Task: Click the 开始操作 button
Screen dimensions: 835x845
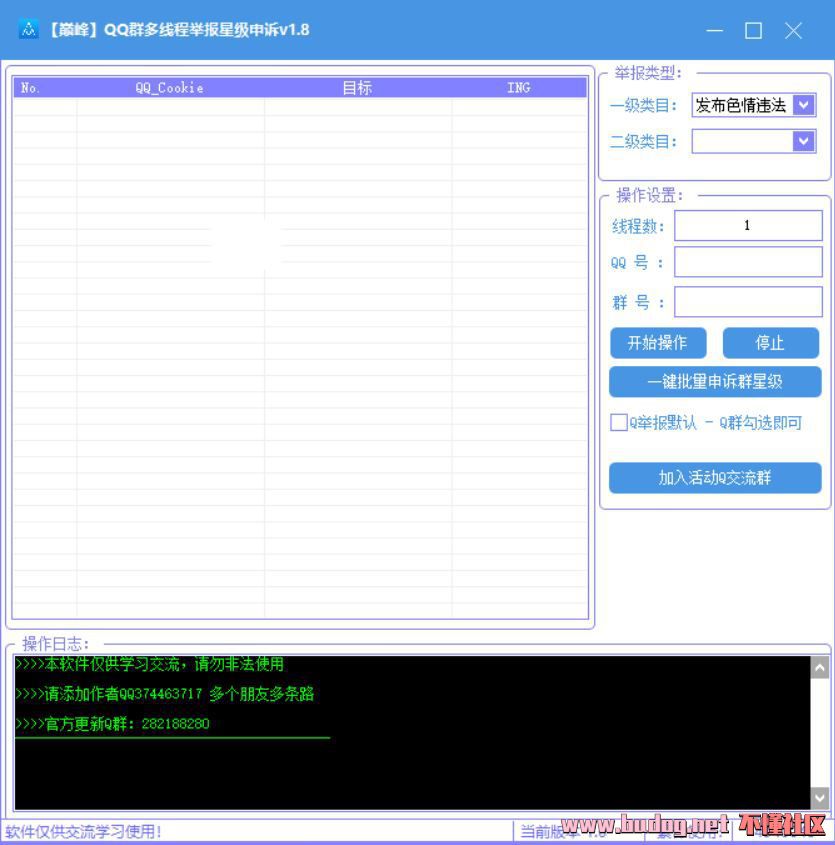Action: pyautogui.click(x=658, y=343)
